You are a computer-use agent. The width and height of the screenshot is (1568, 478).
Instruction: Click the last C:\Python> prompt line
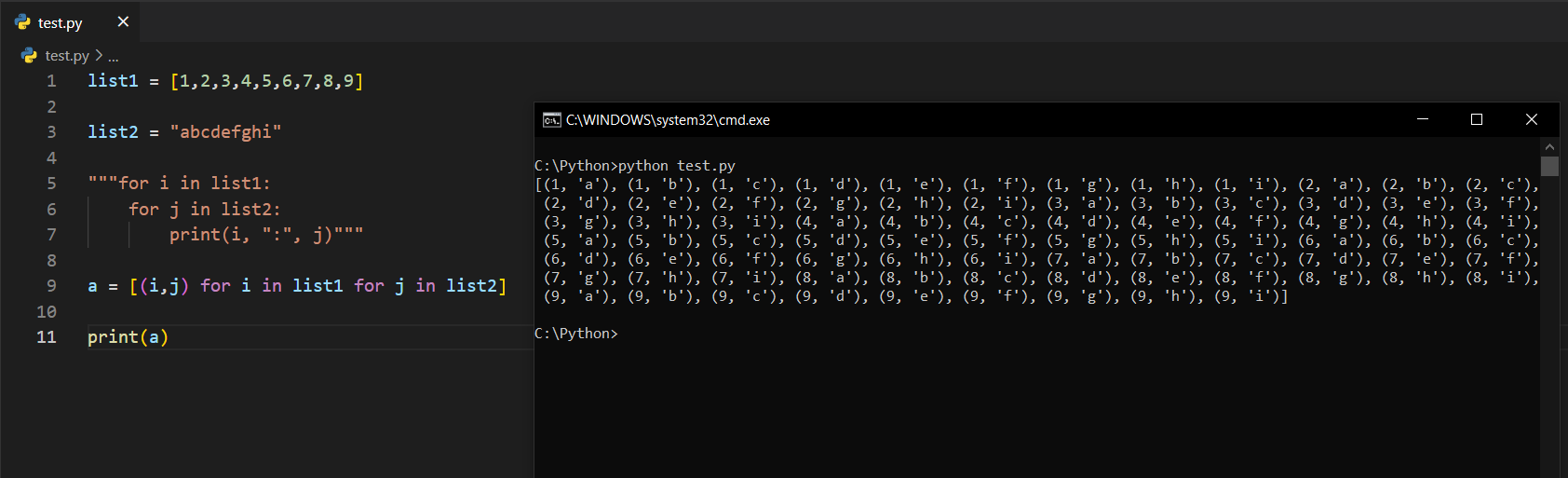pyautogui.click(x=576, y=334)
